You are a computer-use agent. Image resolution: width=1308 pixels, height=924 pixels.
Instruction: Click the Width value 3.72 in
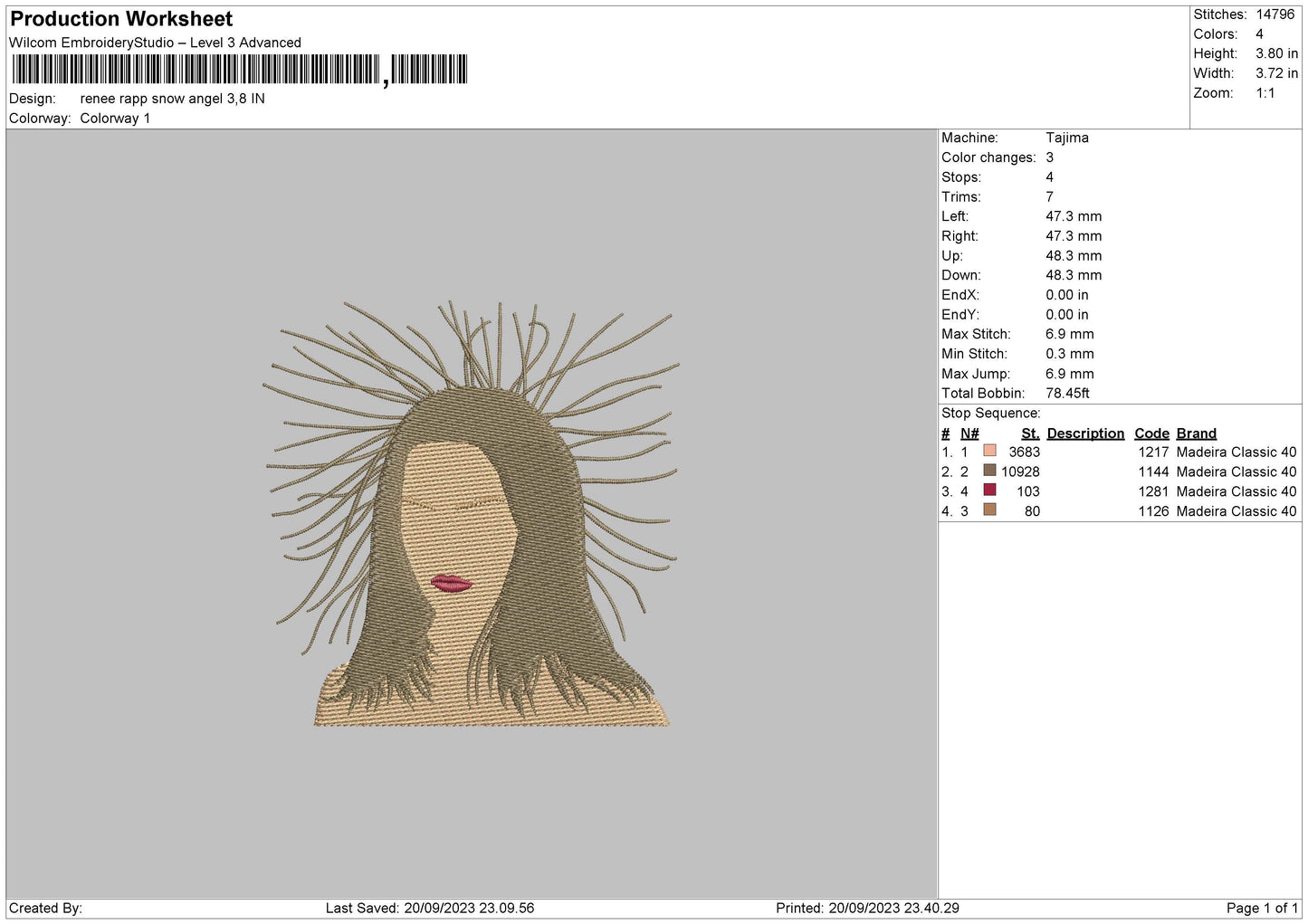(1276, 74)
